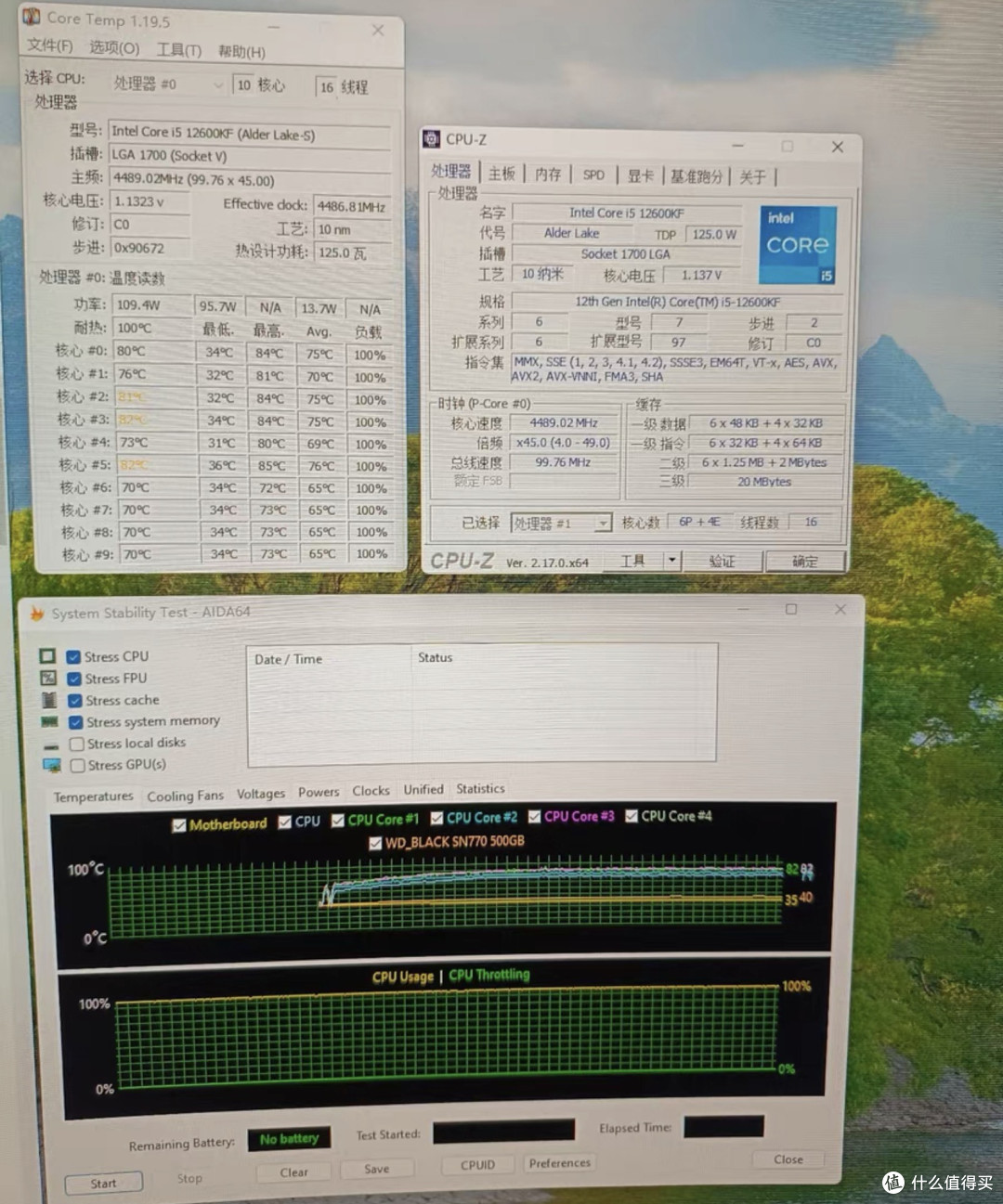Toggle Stress system memory checkbox
This screenshot has height=1204, width=1003.
click(x=76, y=721)
